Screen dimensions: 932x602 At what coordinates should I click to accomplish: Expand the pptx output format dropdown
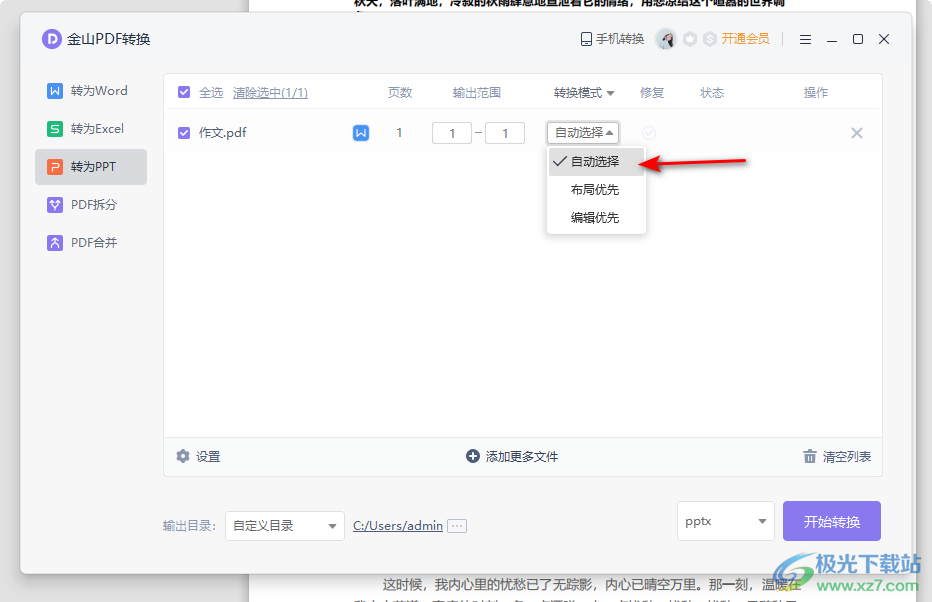coord(725,521)
